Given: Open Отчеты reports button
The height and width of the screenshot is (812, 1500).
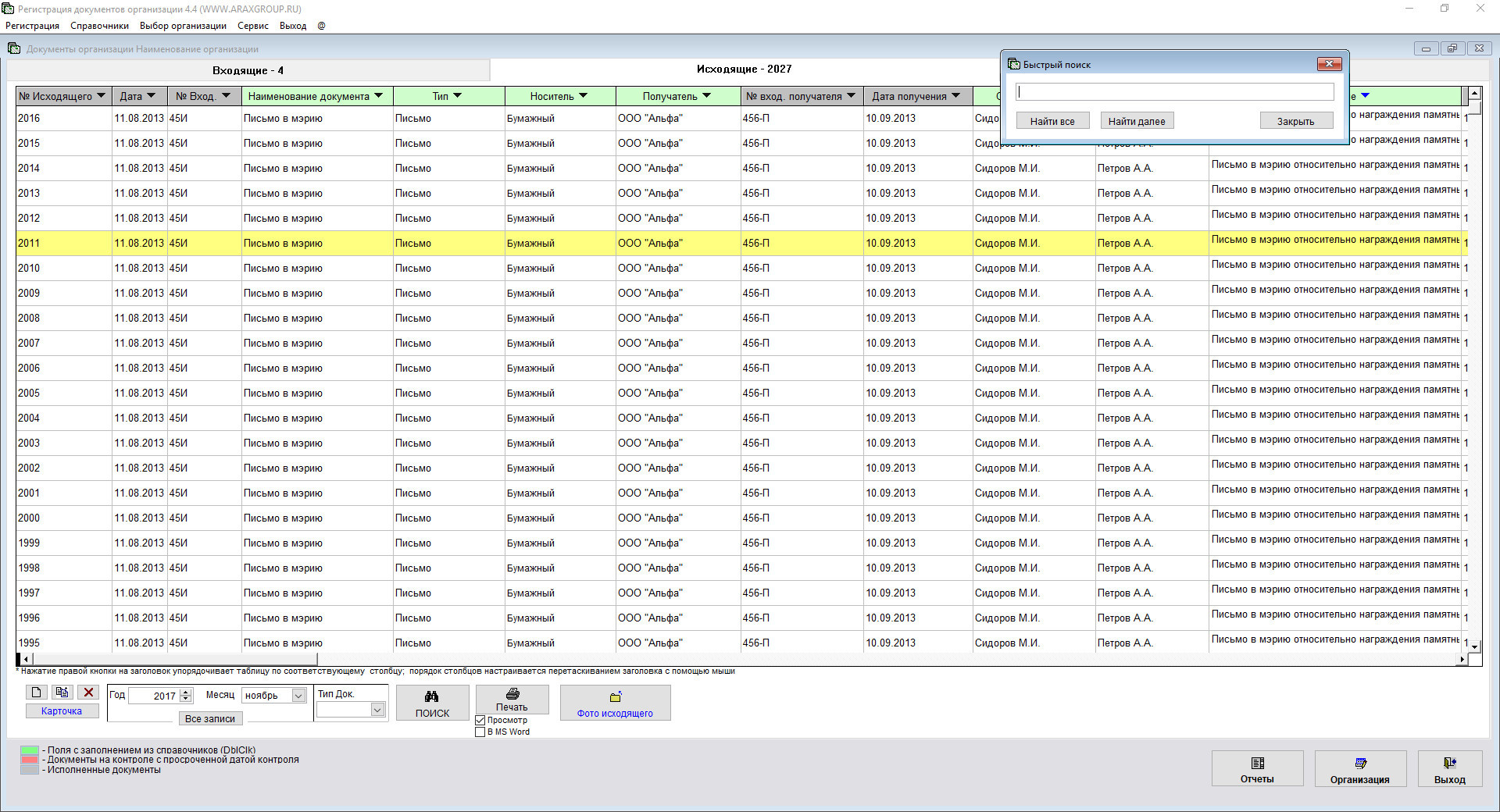Looking at the screenshot, I should click(x=1257, y=769).
